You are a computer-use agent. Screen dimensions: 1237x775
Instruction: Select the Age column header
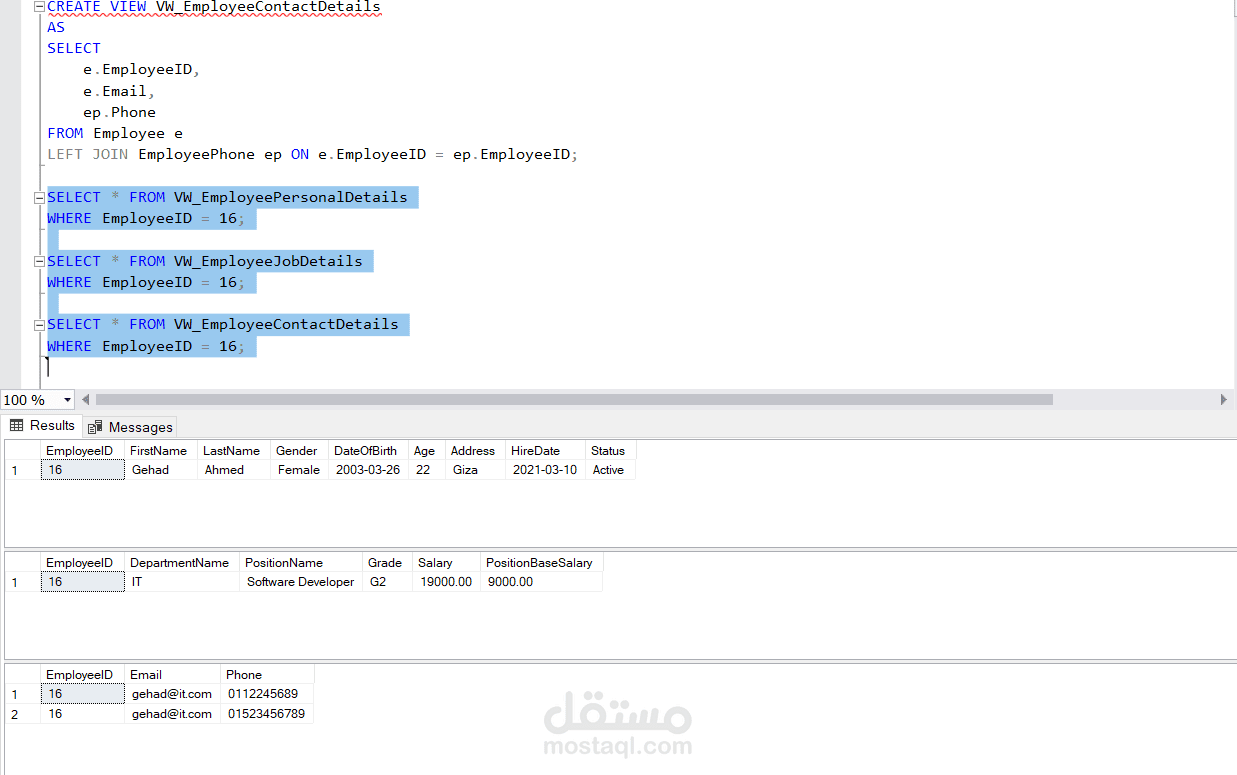(x=427, y=451)
